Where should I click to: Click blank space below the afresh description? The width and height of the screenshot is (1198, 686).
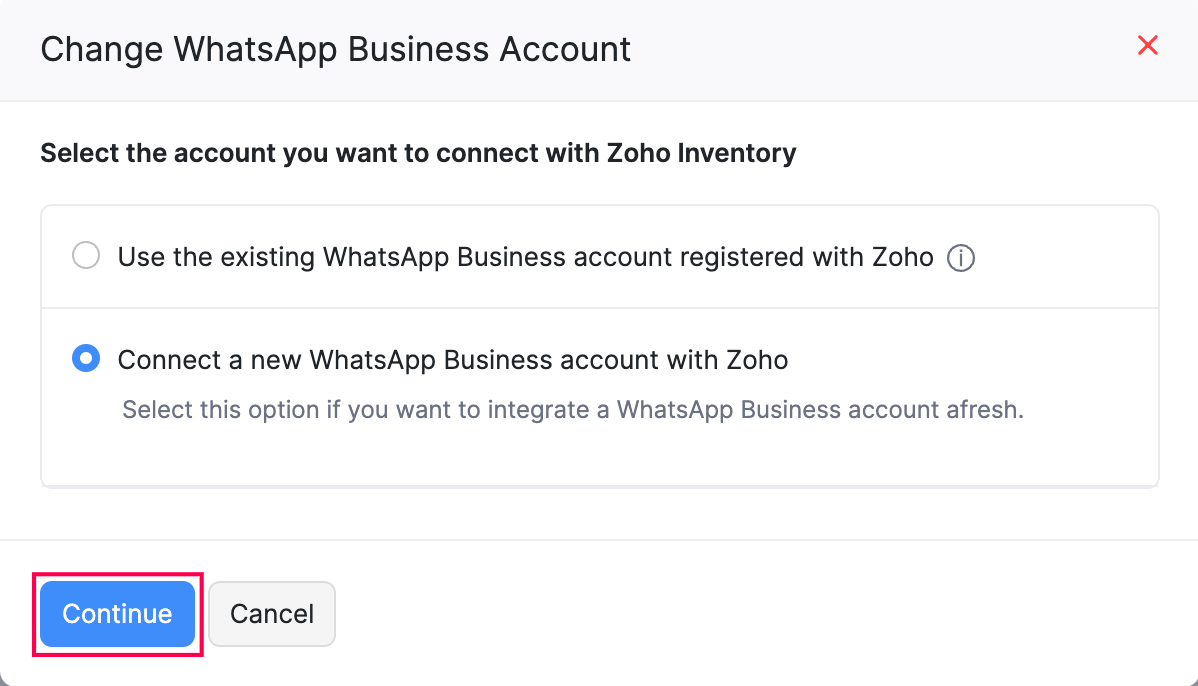click(x=600, y=455)
